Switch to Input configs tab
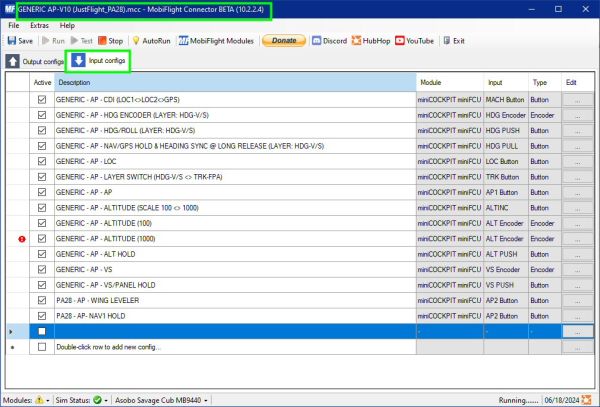Viewport: 600px width, 407px height. point(98,60)
